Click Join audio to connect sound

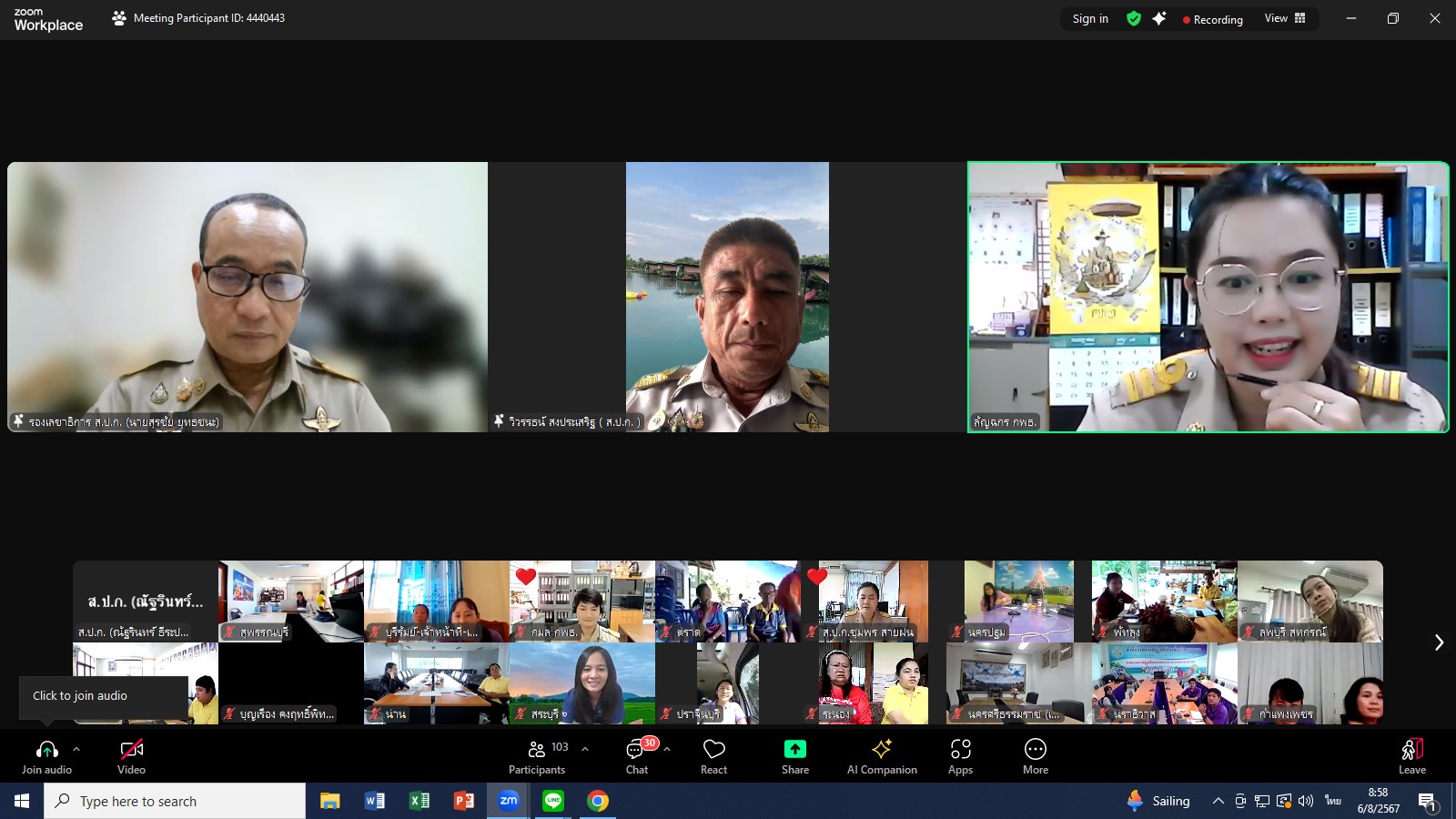click(x=46, y=756)
